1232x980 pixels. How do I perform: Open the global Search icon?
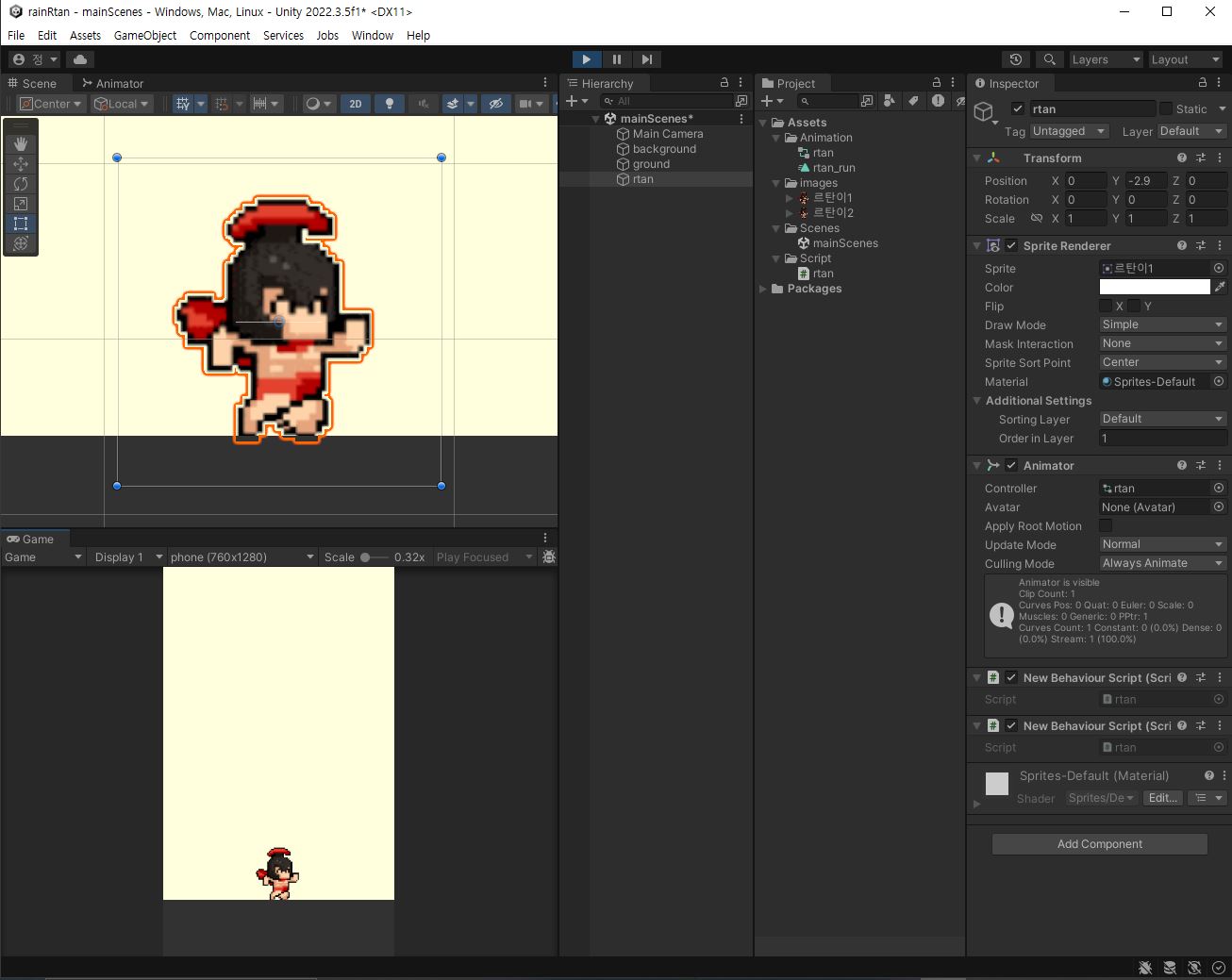(x=1049, y=59)
